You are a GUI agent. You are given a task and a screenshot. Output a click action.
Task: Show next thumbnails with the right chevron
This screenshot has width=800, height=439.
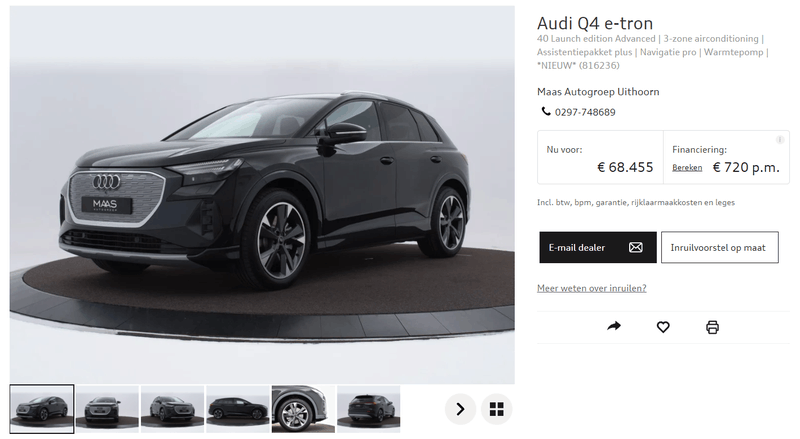tap(460, 409)
